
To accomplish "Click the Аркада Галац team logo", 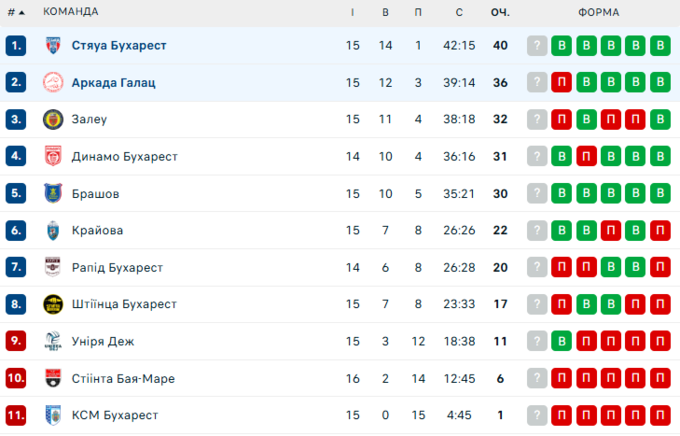I will [53, 83].
